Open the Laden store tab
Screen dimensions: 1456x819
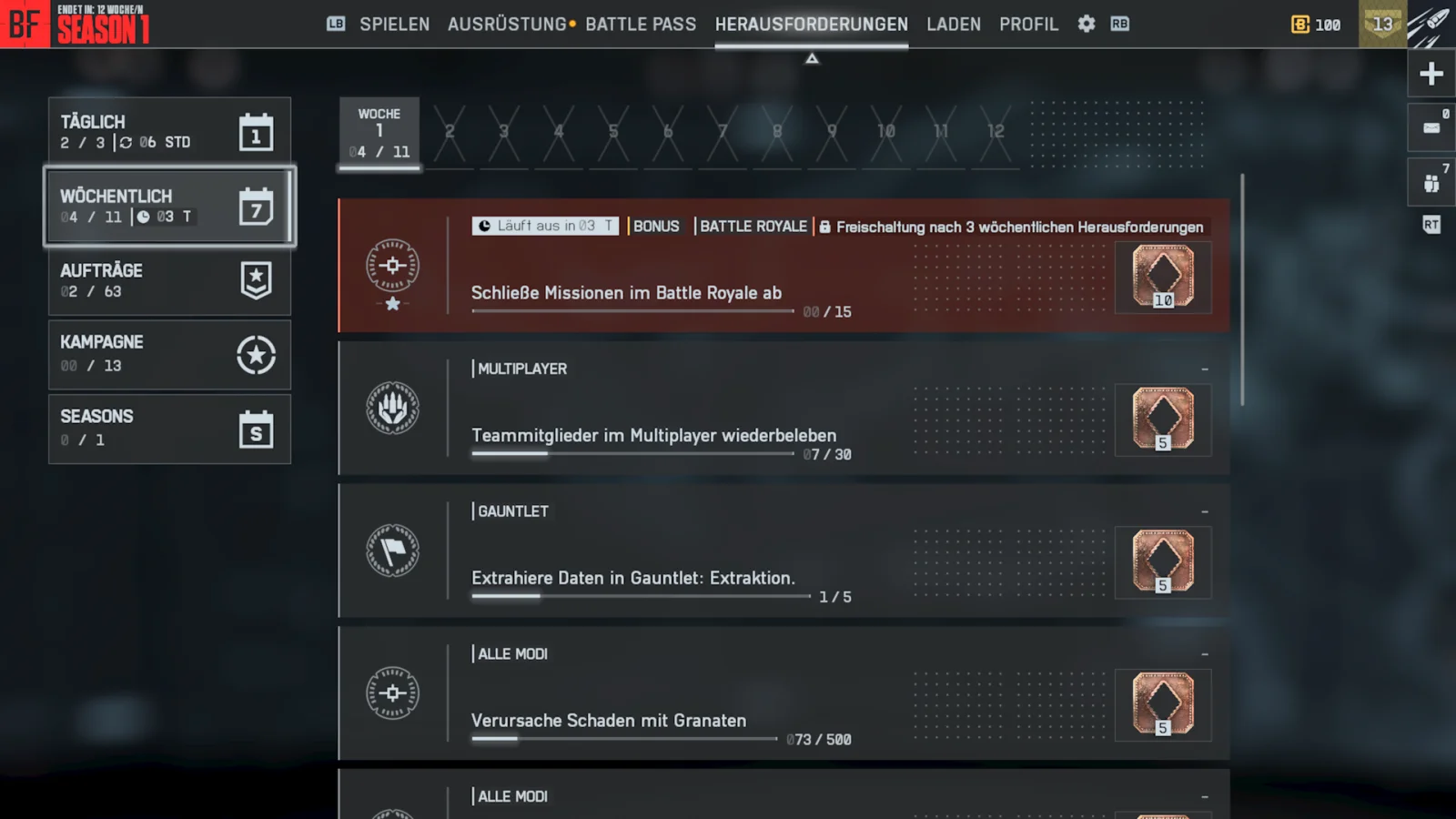(954, 25)
